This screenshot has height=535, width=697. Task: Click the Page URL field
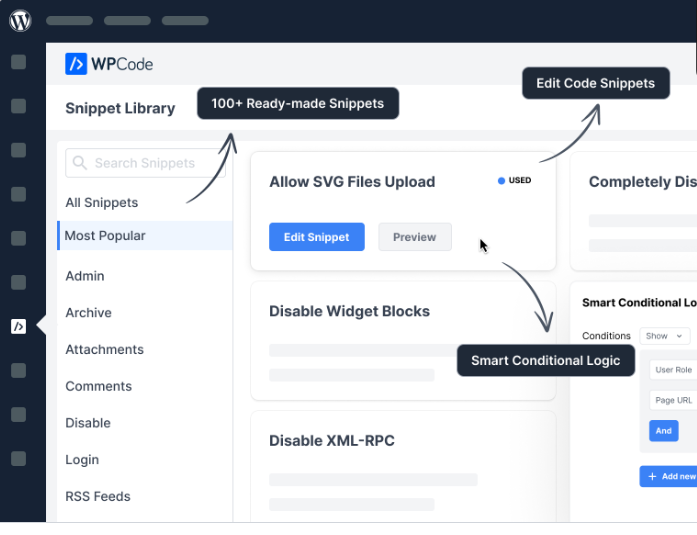tap(673, 400)
